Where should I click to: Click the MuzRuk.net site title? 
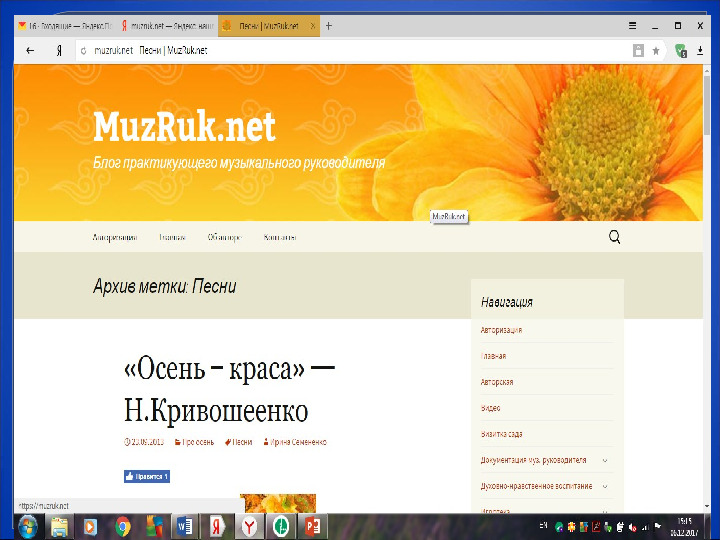point(184,126)
